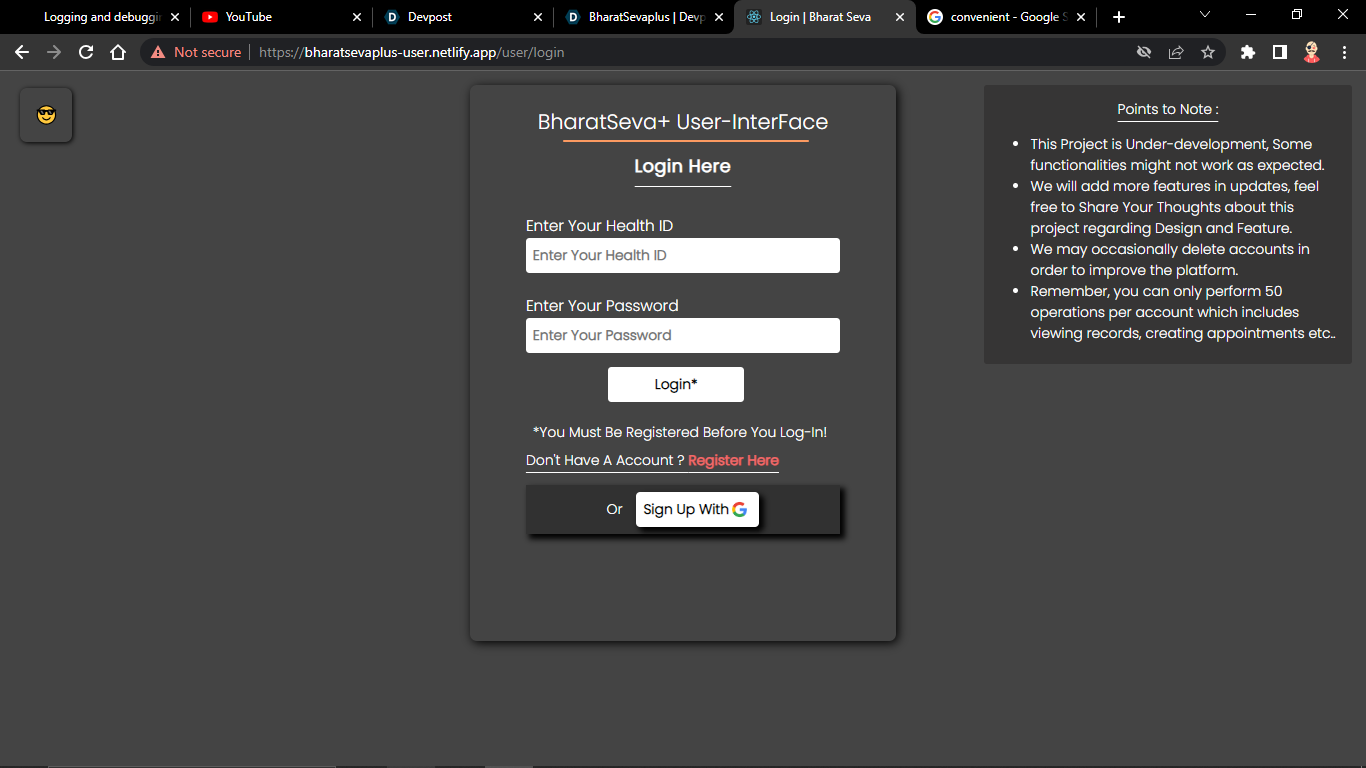
Task: Click the occasionally delete accounts note
Action: click(x=1170, y=260)
